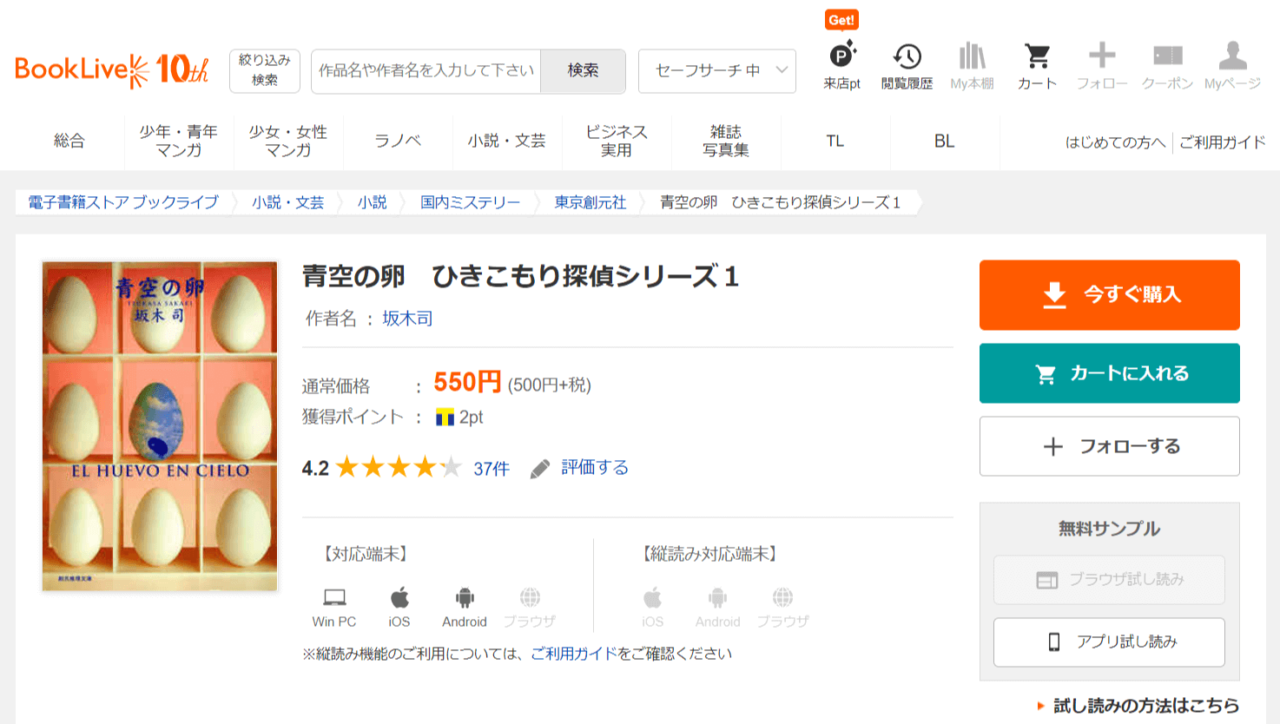Click the orange 今すぐ購入 button

click(1109, 294)
